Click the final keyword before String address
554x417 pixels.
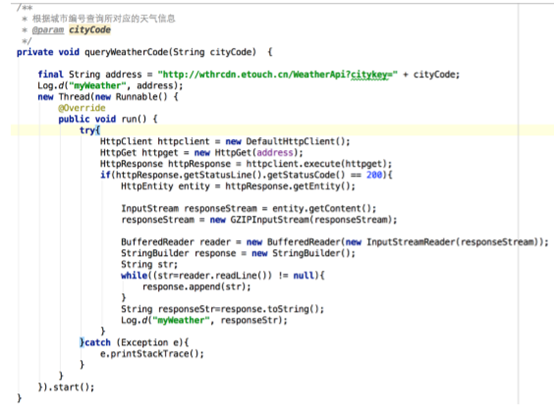(50, 75)
